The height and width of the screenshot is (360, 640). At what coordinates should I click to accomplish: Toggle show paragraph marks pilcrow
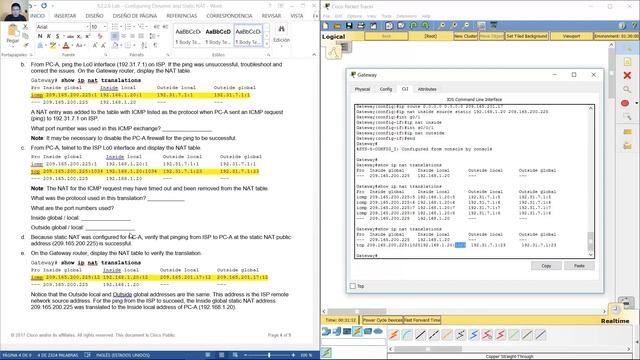[x=156, y=45]
